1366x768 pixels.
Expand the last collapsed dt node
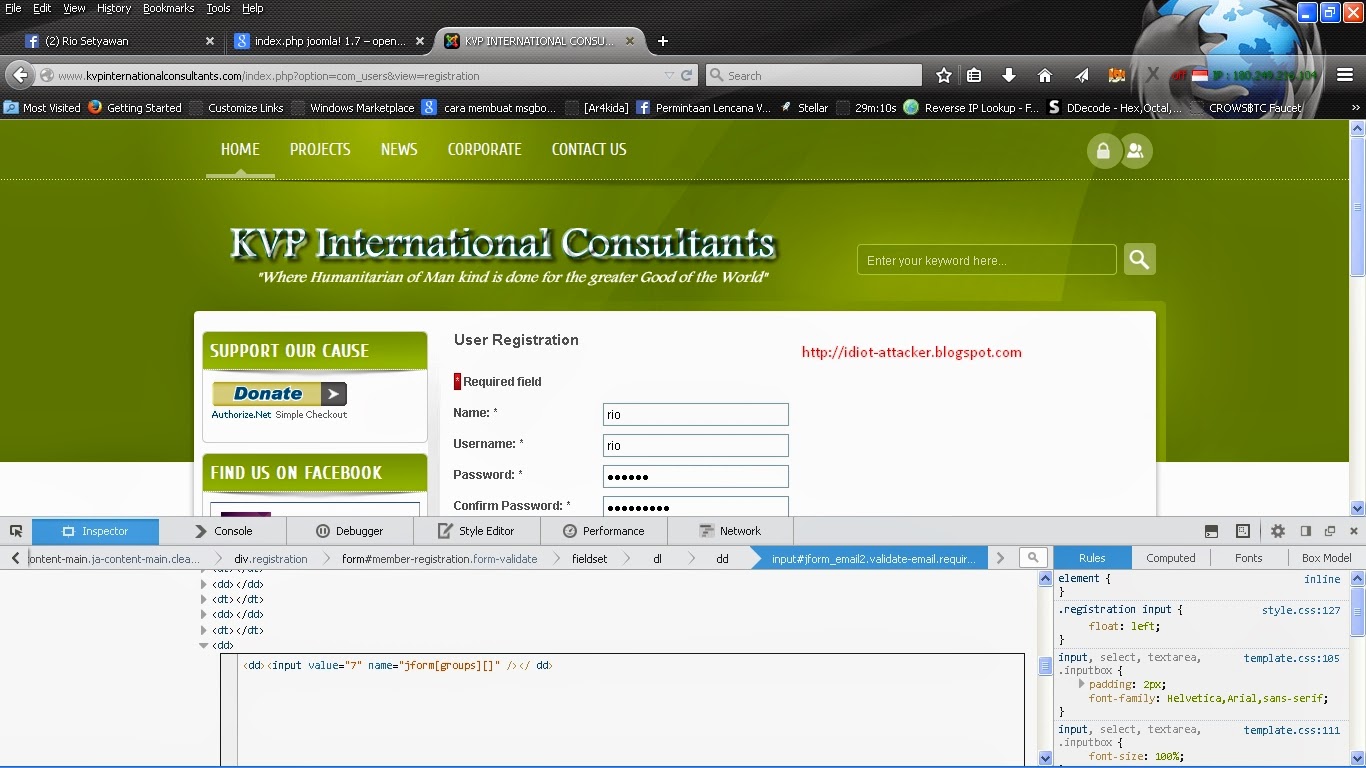pos(204,630)
